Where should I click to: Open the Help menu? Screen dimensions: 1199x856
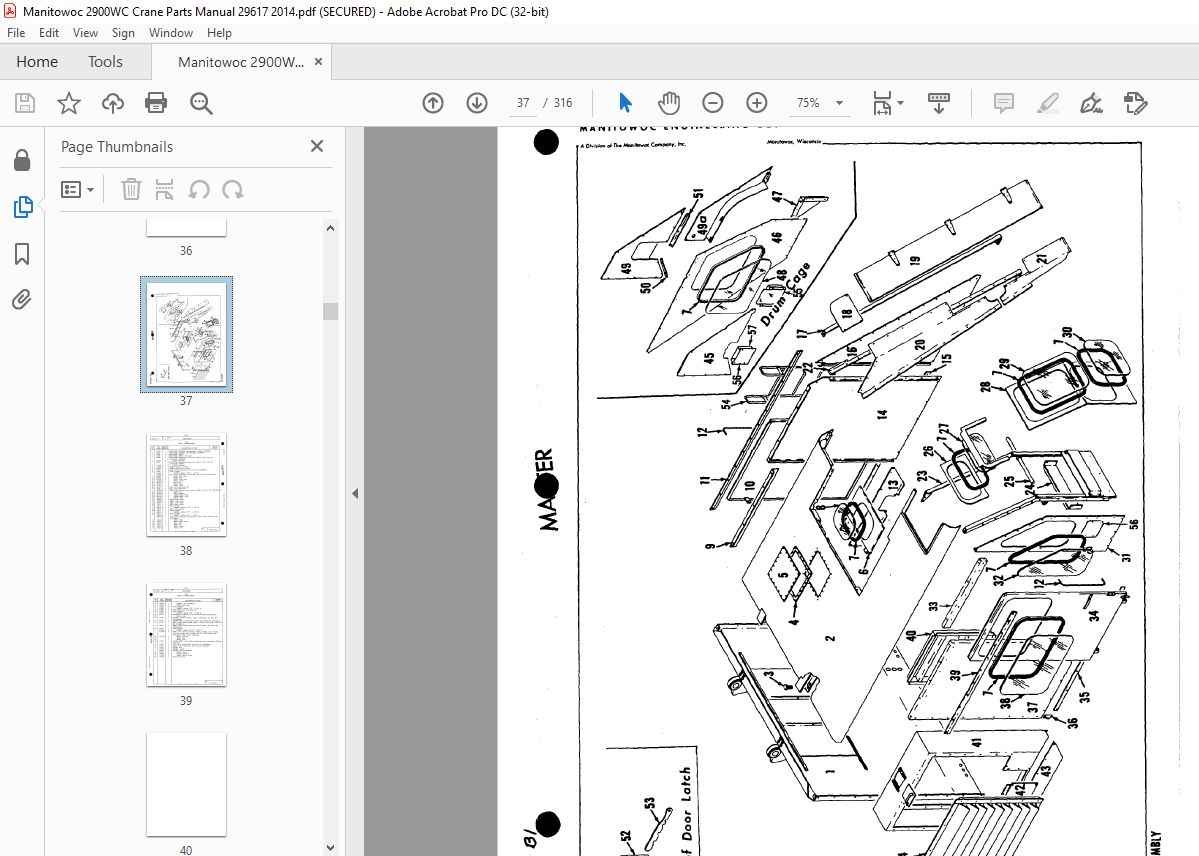coord(219,33)
